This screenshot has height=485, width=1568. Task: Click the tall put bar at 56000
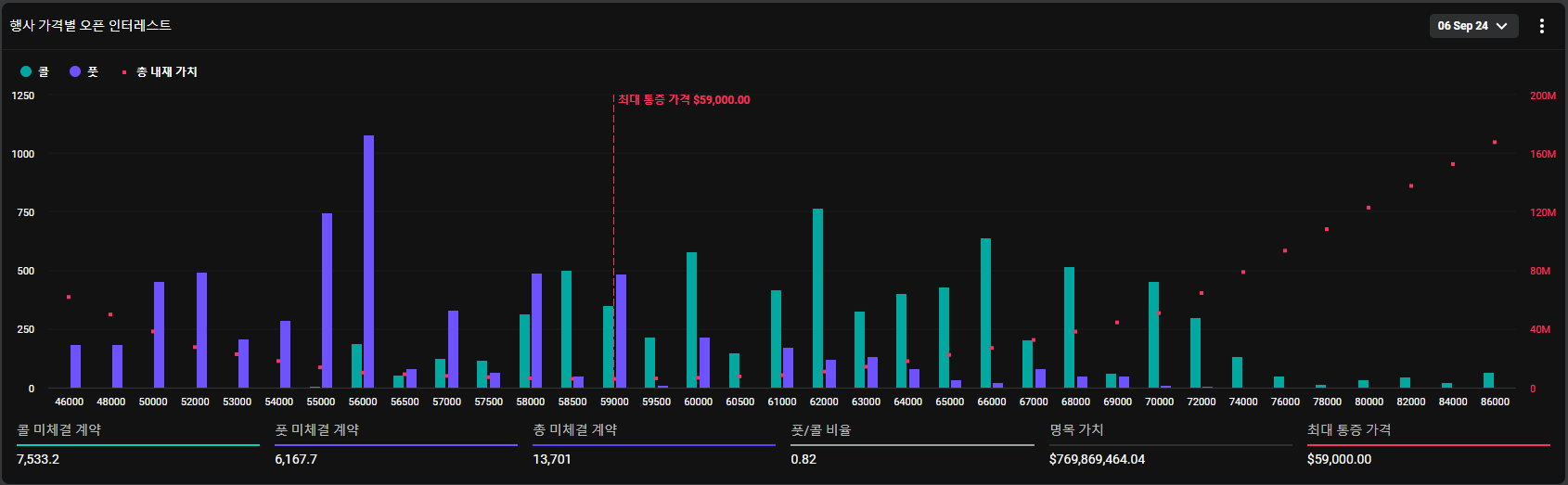pos(368,262)
